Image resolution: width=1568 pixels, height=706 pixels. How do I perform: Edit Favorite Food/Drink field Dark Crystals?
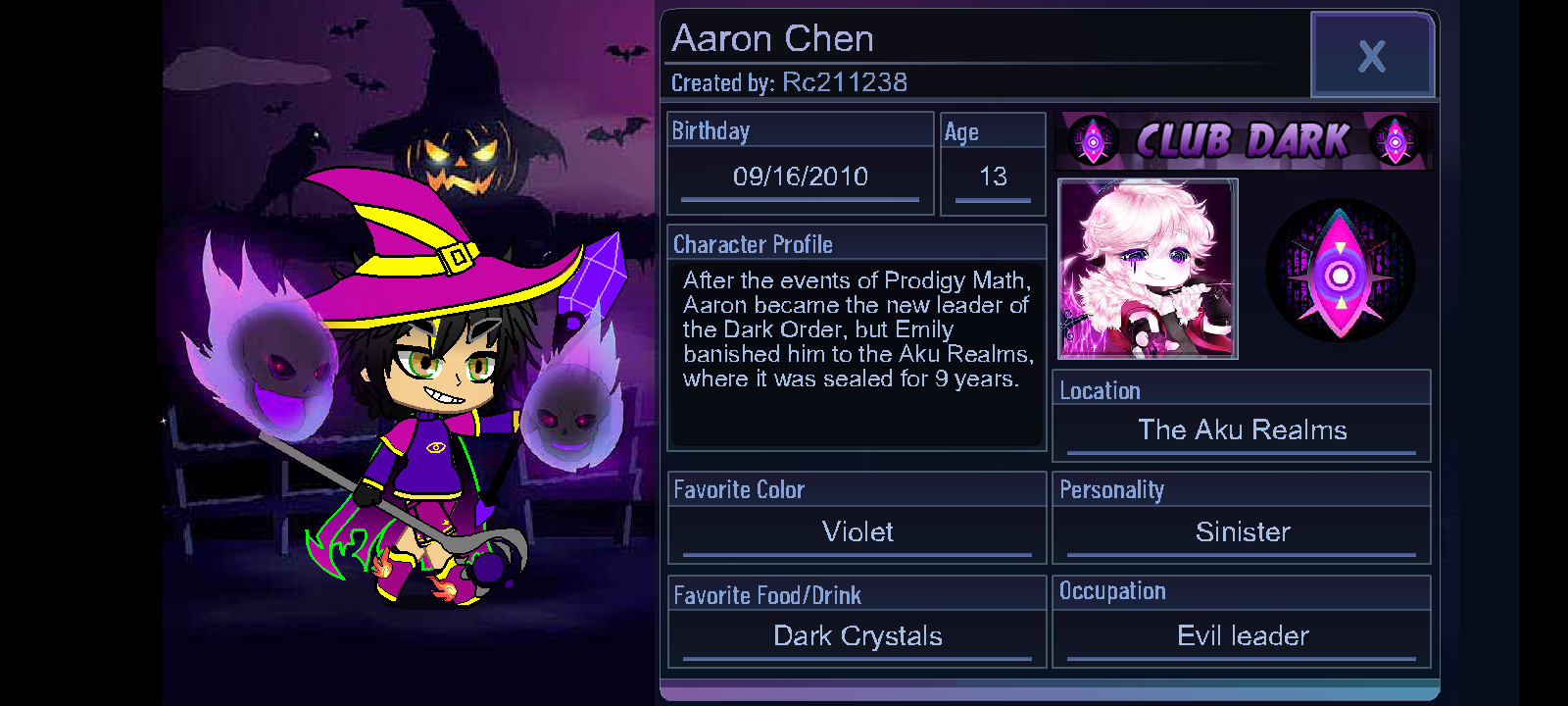pos(857,637)
